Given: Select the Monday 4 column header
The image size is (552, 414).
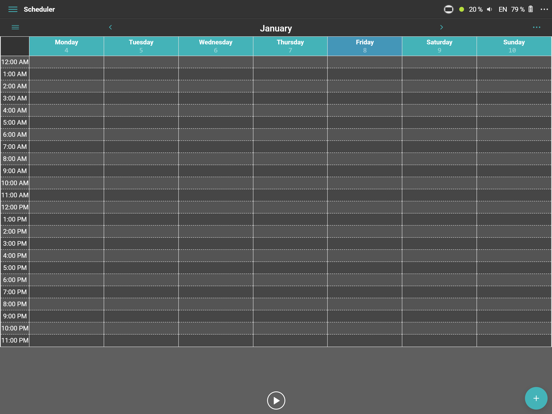Looking at the screenshot, I should pos(67,46).
